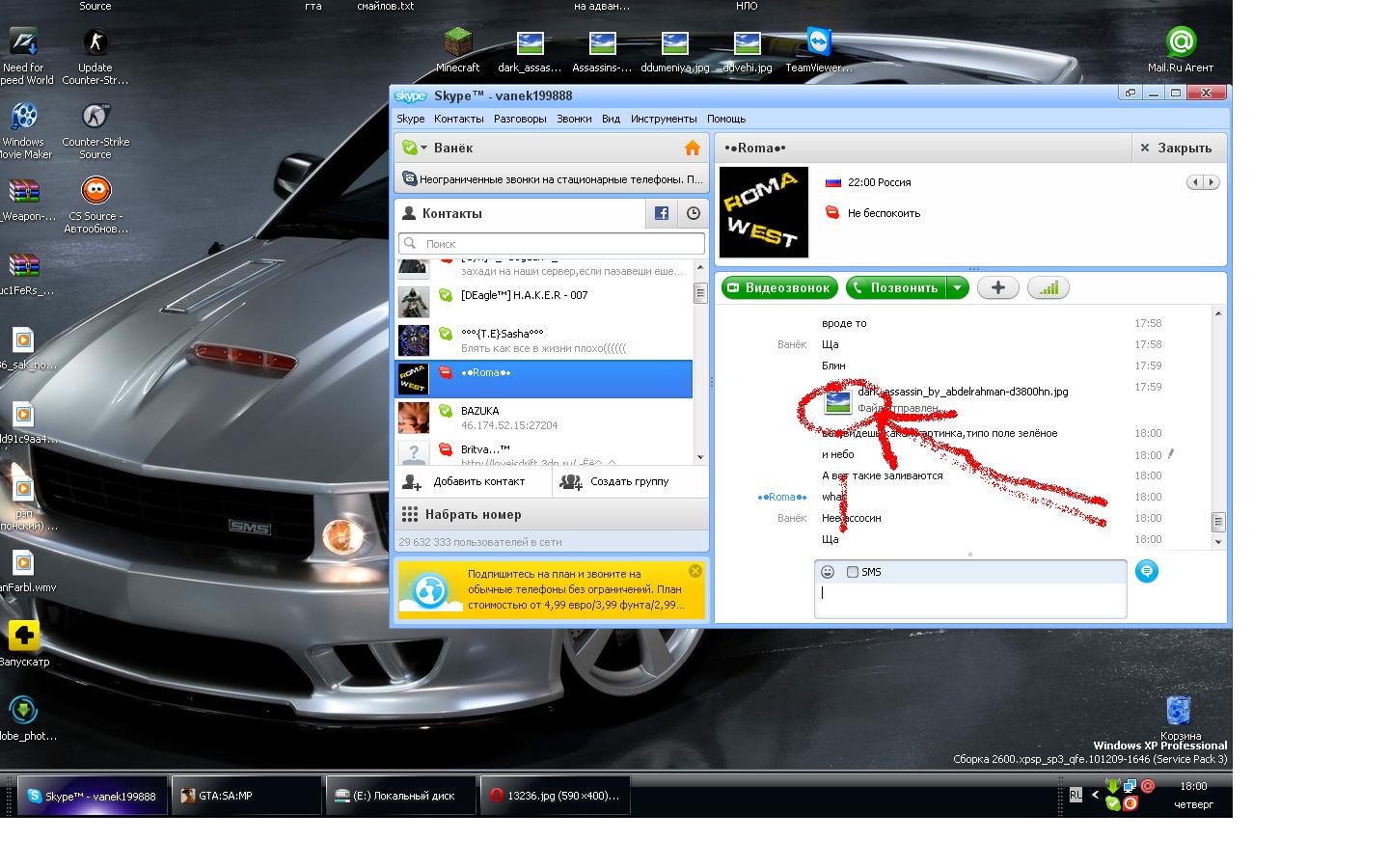Viewport: 1389px width, 868px height.
Task: Click the orange Skype Home icon
Action: click(x=692, y=148)
